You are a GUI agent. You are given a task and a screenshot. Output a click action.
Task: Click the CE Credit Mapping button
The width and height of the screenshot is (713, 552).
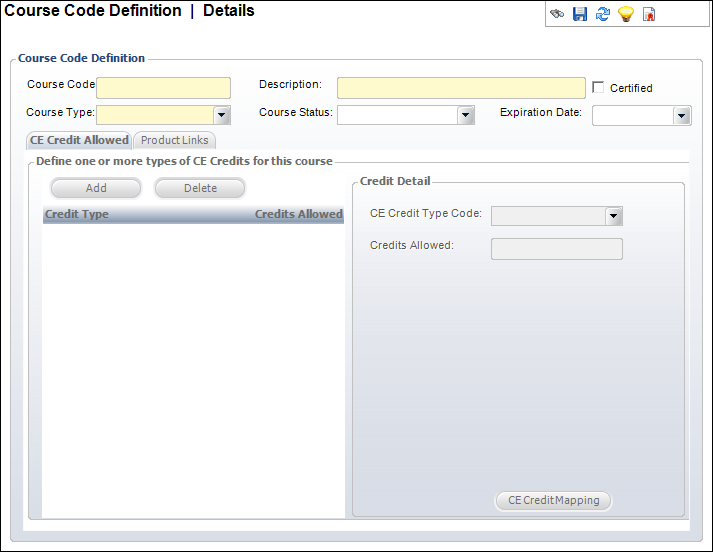pos(553,500)
